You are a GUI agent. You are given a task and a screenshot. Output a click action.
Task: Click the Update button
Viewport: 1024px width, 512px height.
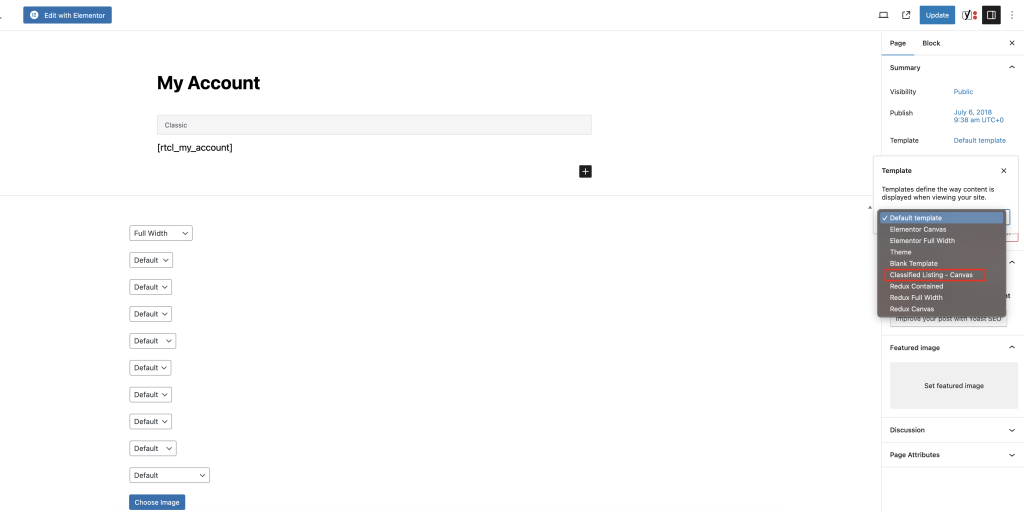tap(937, 15)
